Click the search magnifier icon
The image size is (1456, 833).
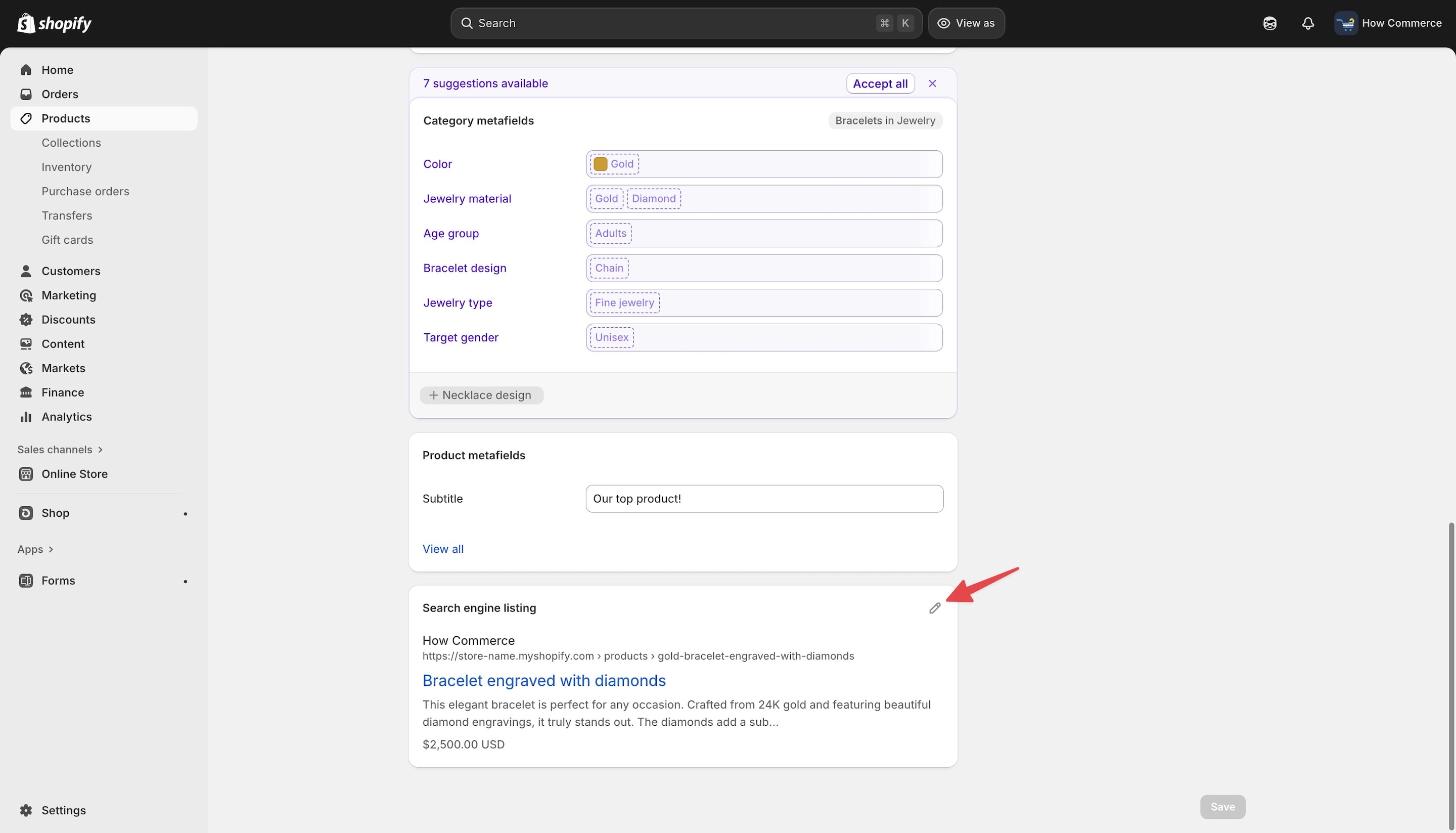467,23
